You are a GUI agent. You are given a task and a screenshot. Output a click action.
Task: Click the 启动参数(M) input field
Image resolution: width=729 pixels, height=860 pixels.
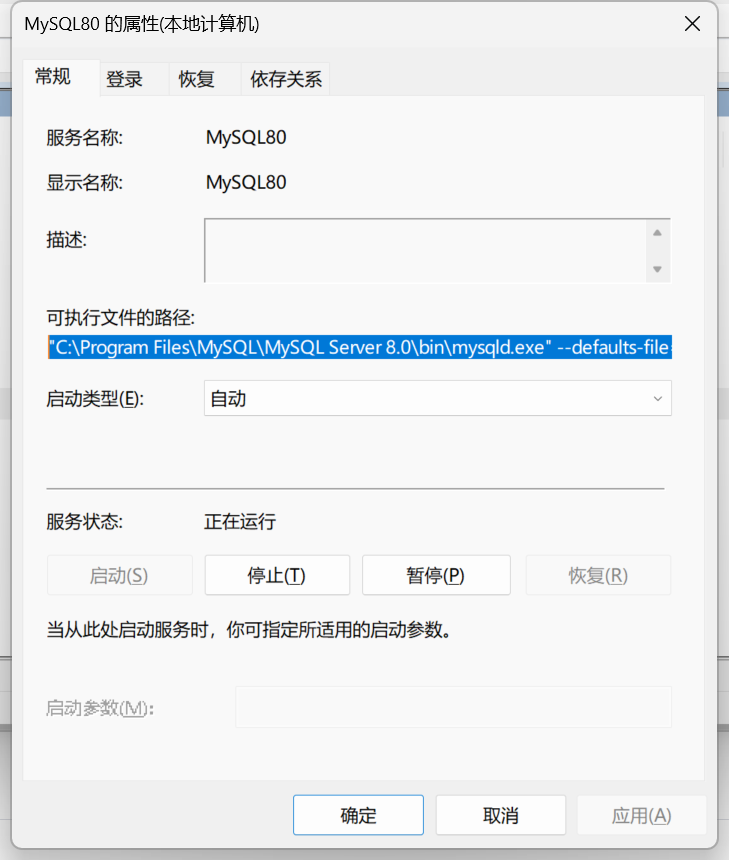(452, 707)
